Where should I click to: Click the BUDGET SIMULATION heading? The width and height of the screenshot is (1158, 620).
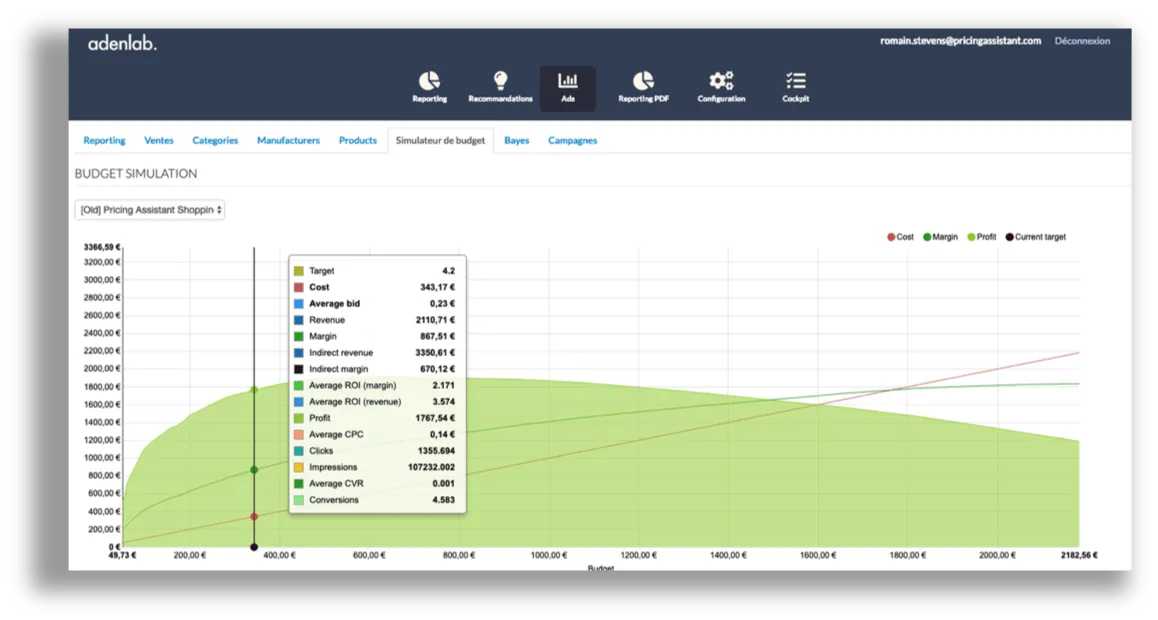136,173
